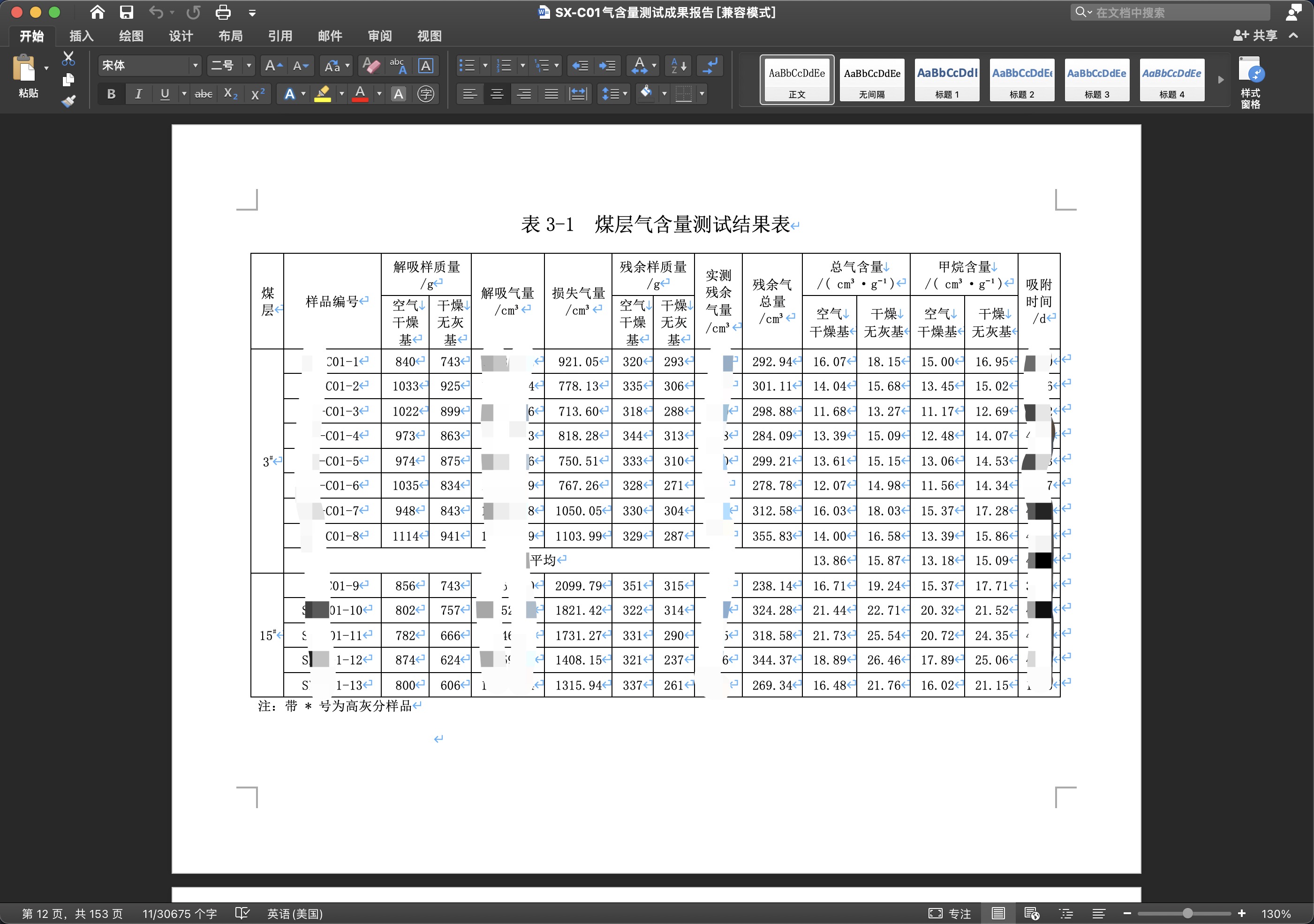This screenshot has height=924, width=1314.
Task: Apply distributed alignment
Action: click(578, 94)
